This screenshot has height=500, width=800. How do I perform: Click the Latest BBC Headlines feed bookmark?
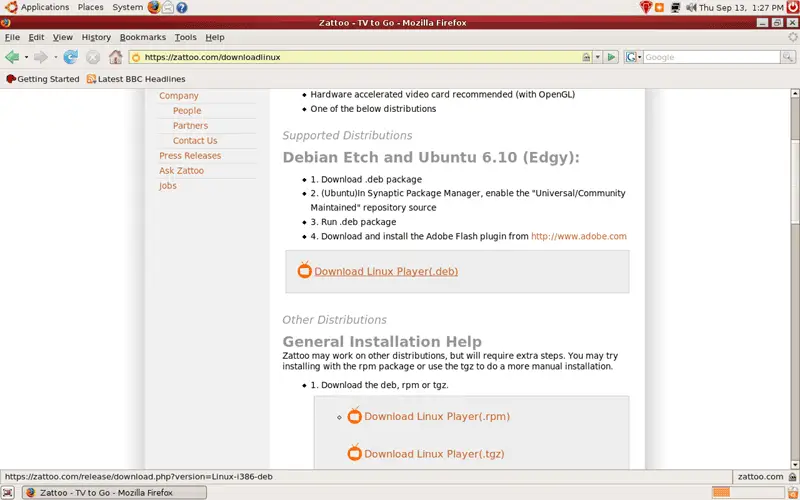136,79
